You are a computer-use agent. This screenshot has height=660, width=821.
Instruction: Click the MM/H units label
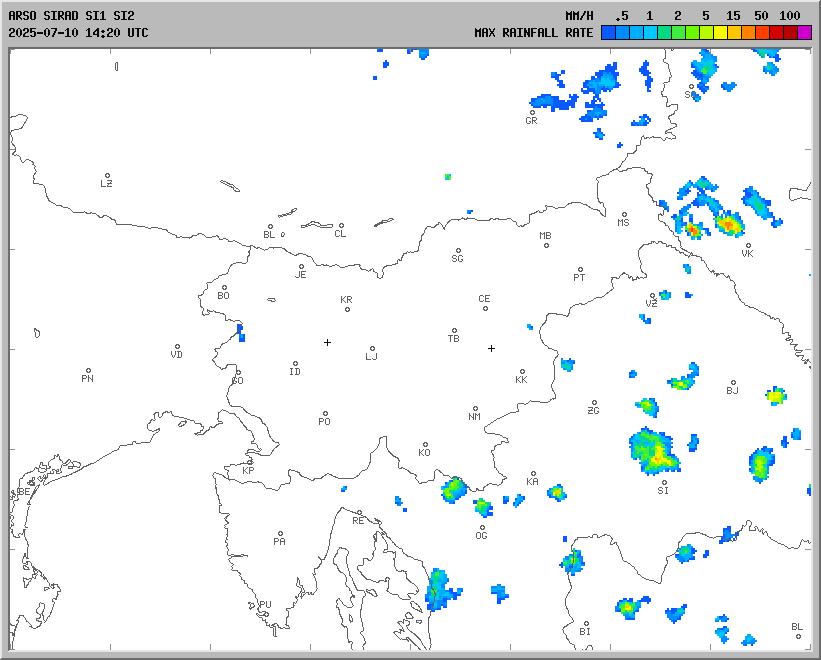[579, 16]
